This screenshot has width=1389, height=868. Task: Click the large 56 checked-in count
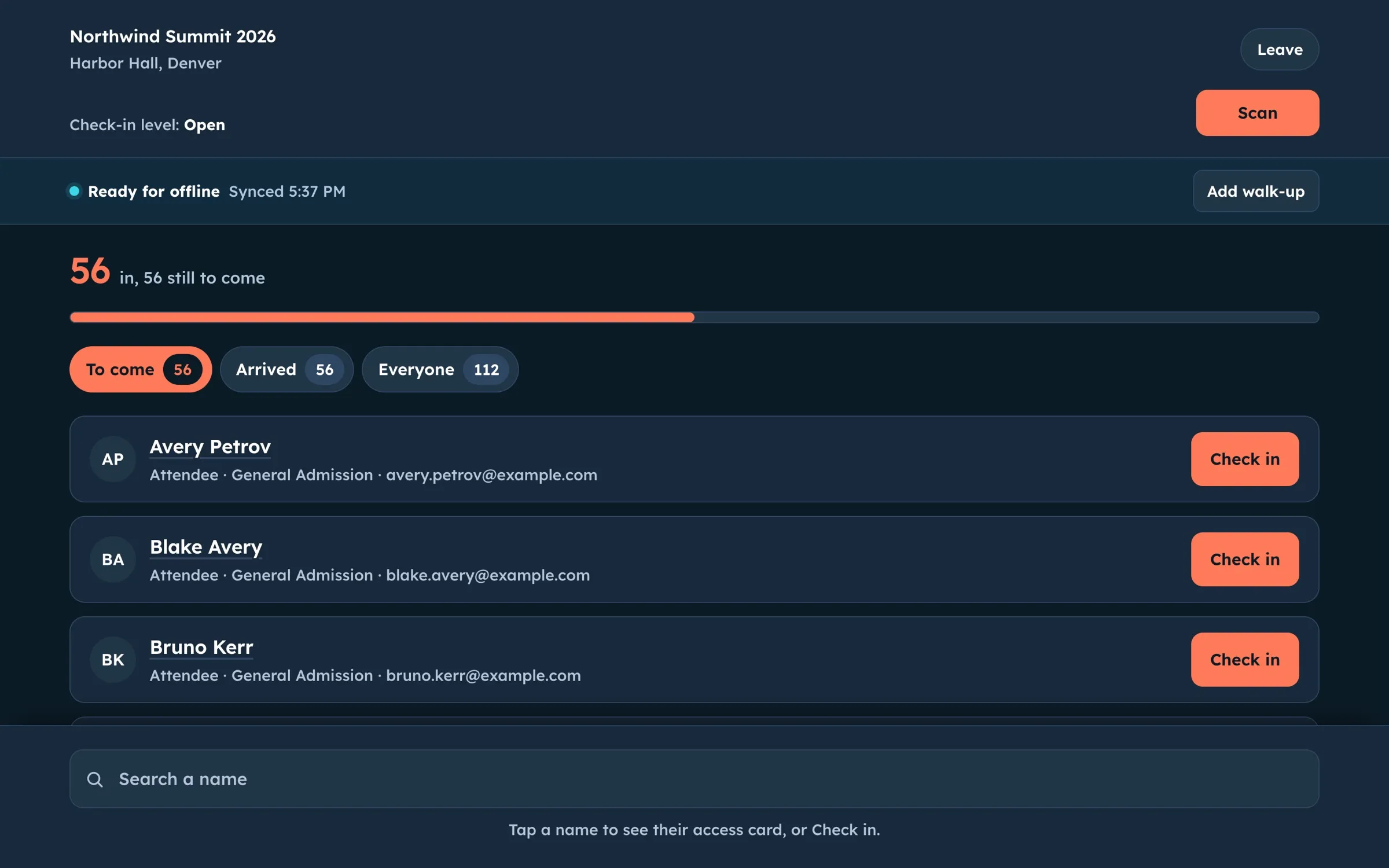pos(90,270)
